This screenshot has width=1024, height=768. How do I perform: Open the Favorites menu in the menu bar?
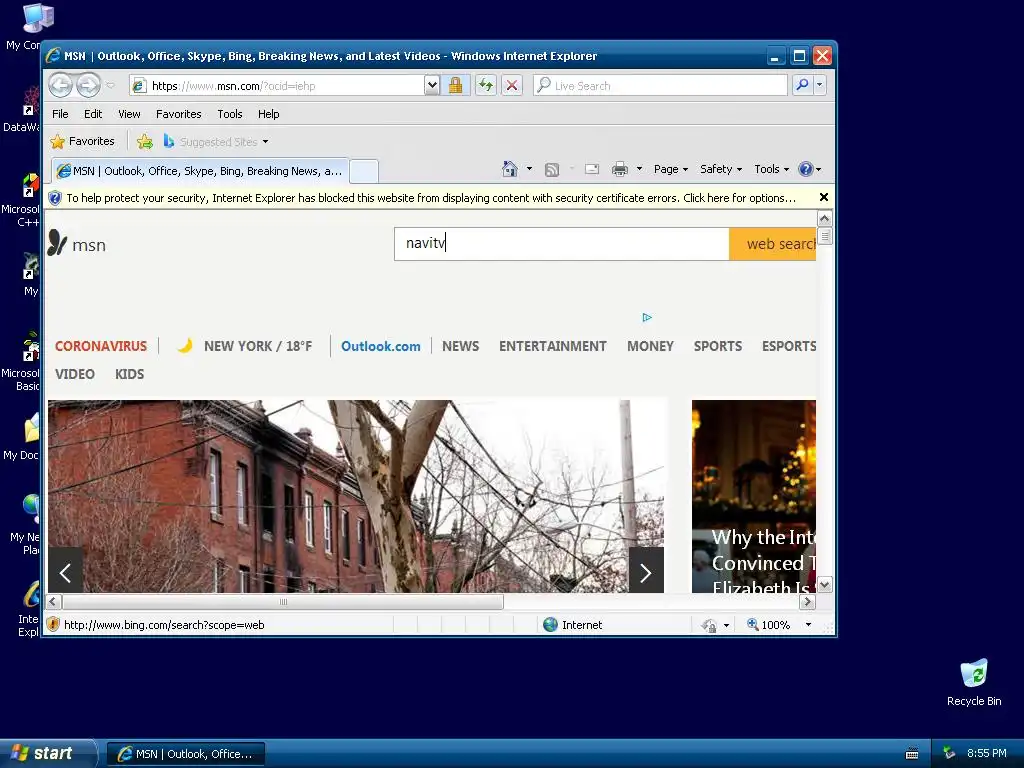[x=178, y=114]
